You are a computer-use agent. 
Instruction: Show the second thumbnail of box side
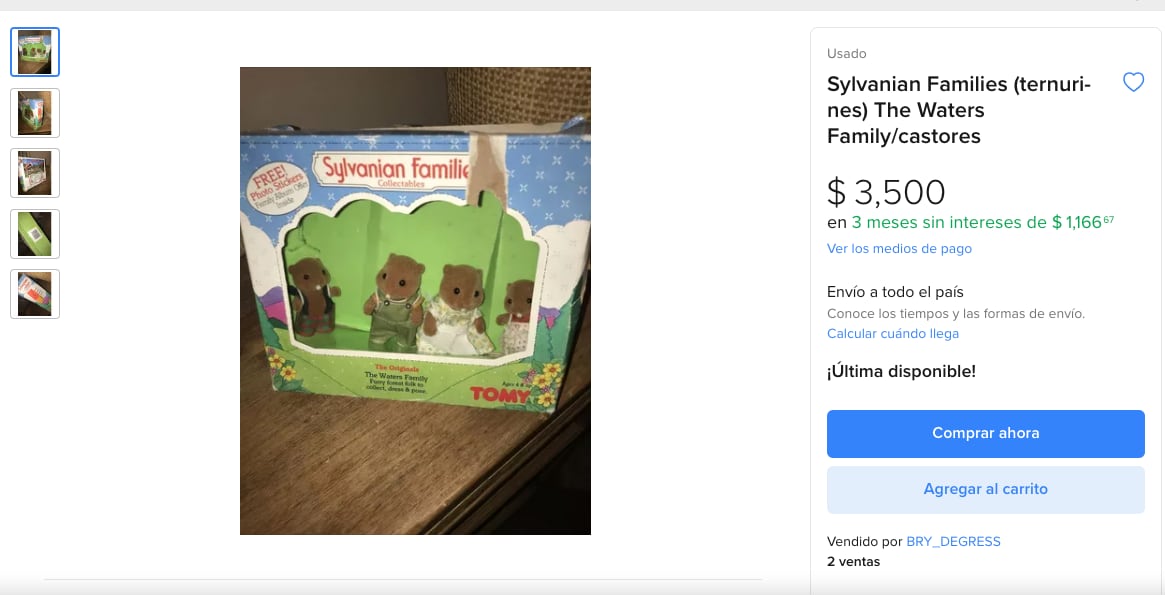(35, 113)
